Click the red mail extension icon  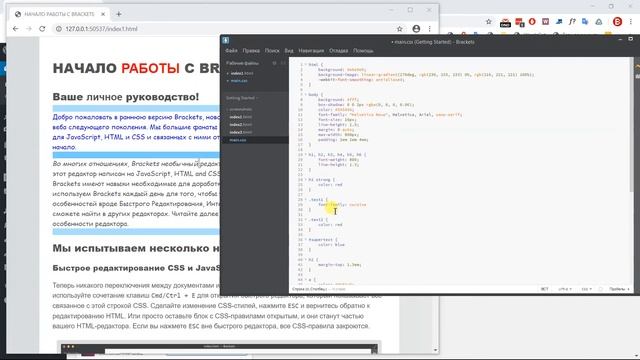pyautogui.click(x=505, y=22)
